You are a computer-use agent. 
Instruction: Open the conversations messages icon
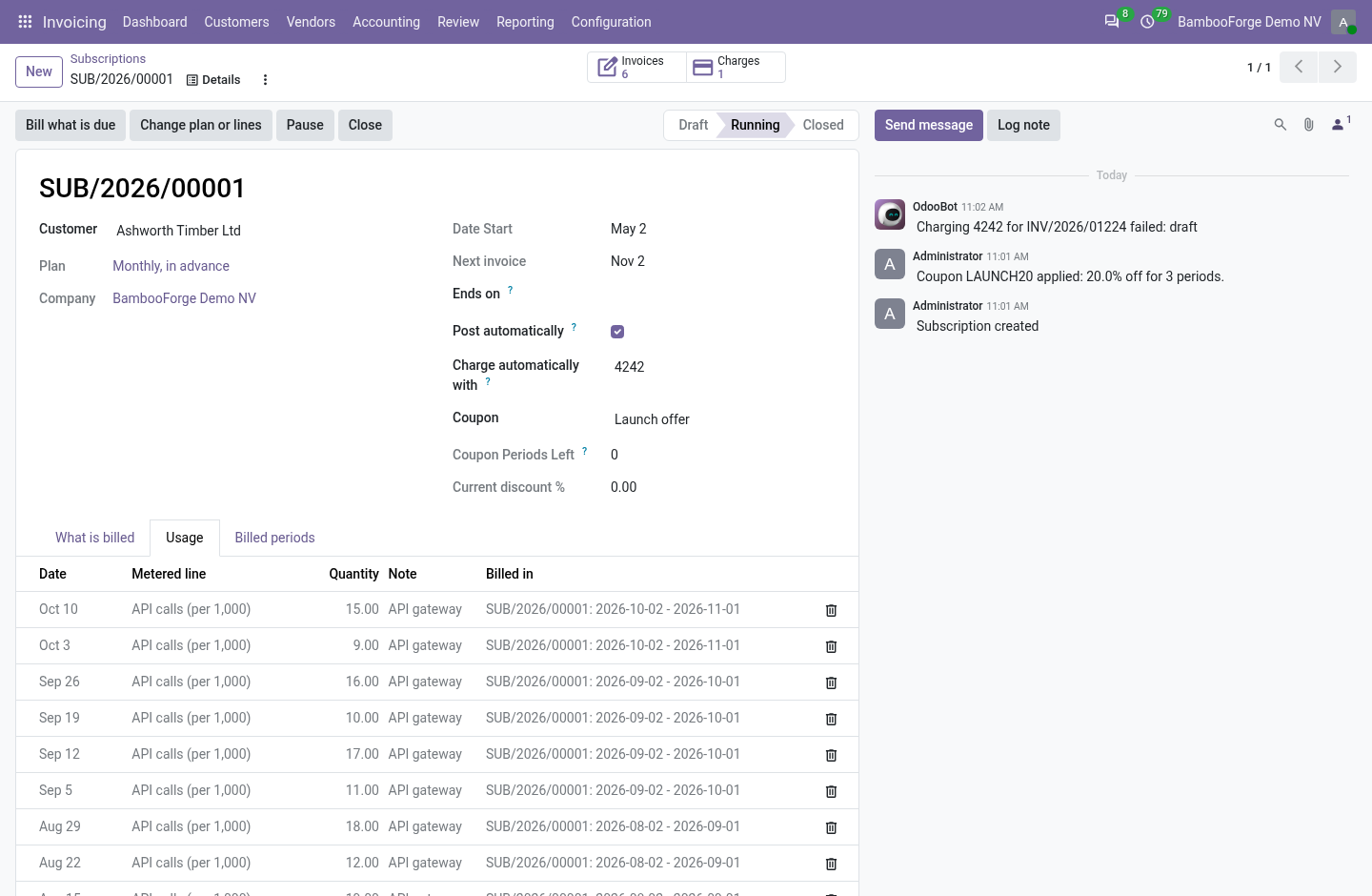pos(1112,22)
